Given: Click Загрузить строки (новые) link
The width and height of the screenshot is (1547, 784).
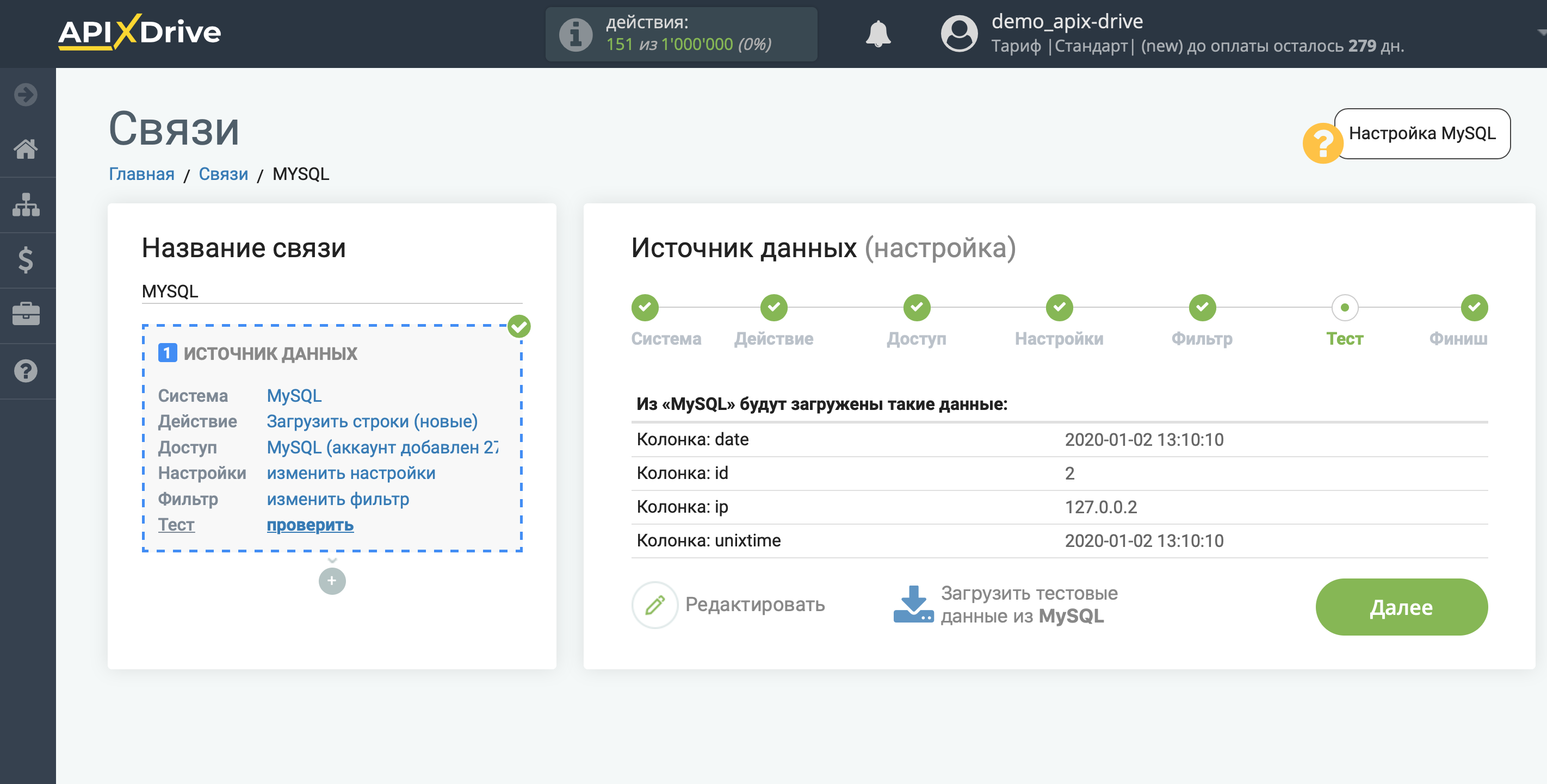Looking at the screenshot, I should [373, 421].
